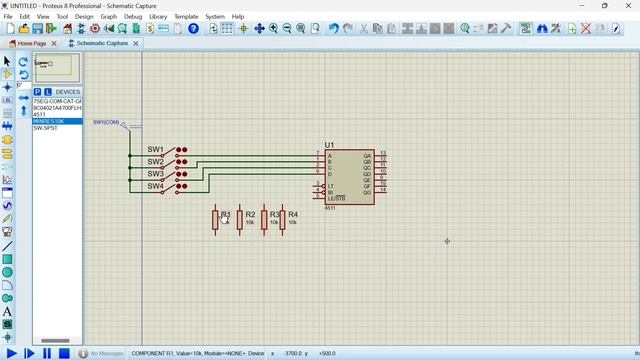
Task: Open the Library menu
Action: (158, 17)
